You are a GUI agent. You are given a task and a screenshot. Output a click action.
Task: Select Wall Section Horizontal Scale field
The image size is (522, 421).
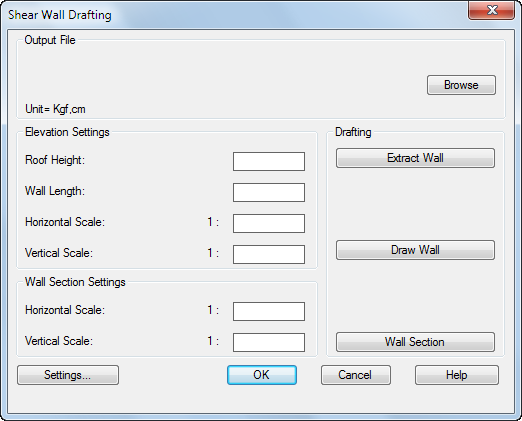[269, 311]
